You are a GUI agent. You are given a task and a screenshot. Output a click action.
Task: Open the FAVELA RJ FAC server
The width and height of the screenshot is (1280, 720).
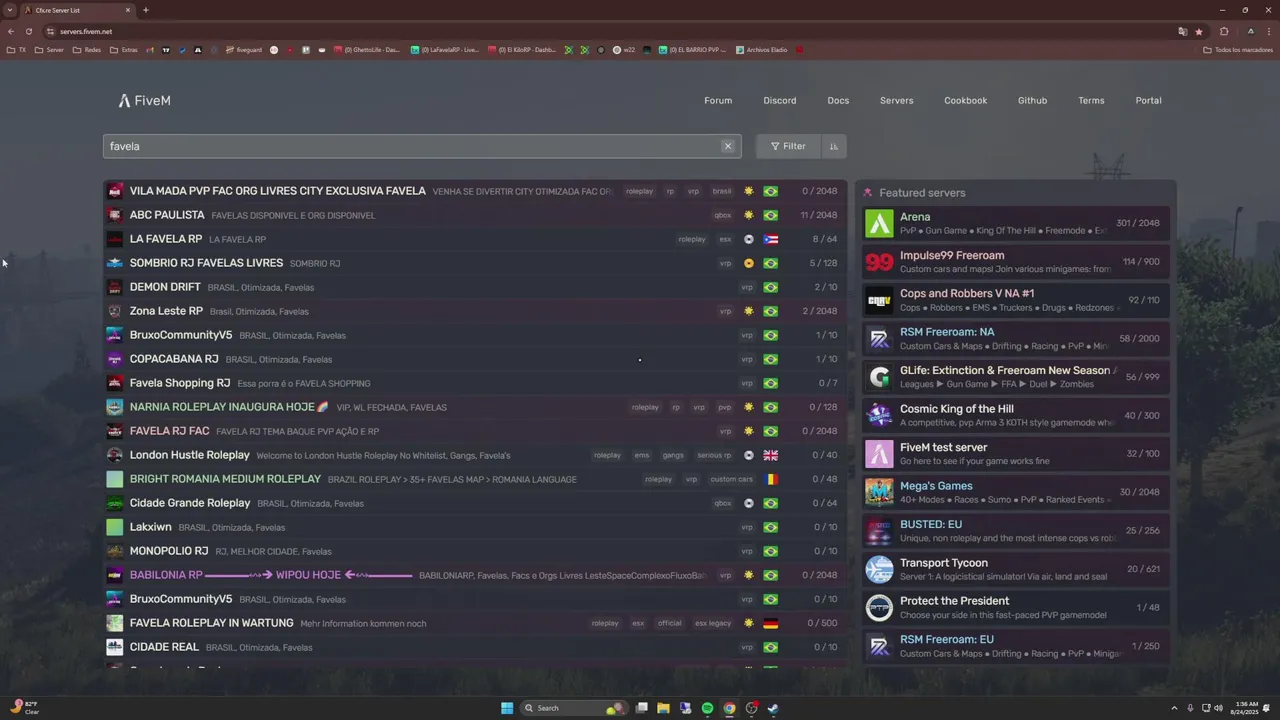(475, 431)
